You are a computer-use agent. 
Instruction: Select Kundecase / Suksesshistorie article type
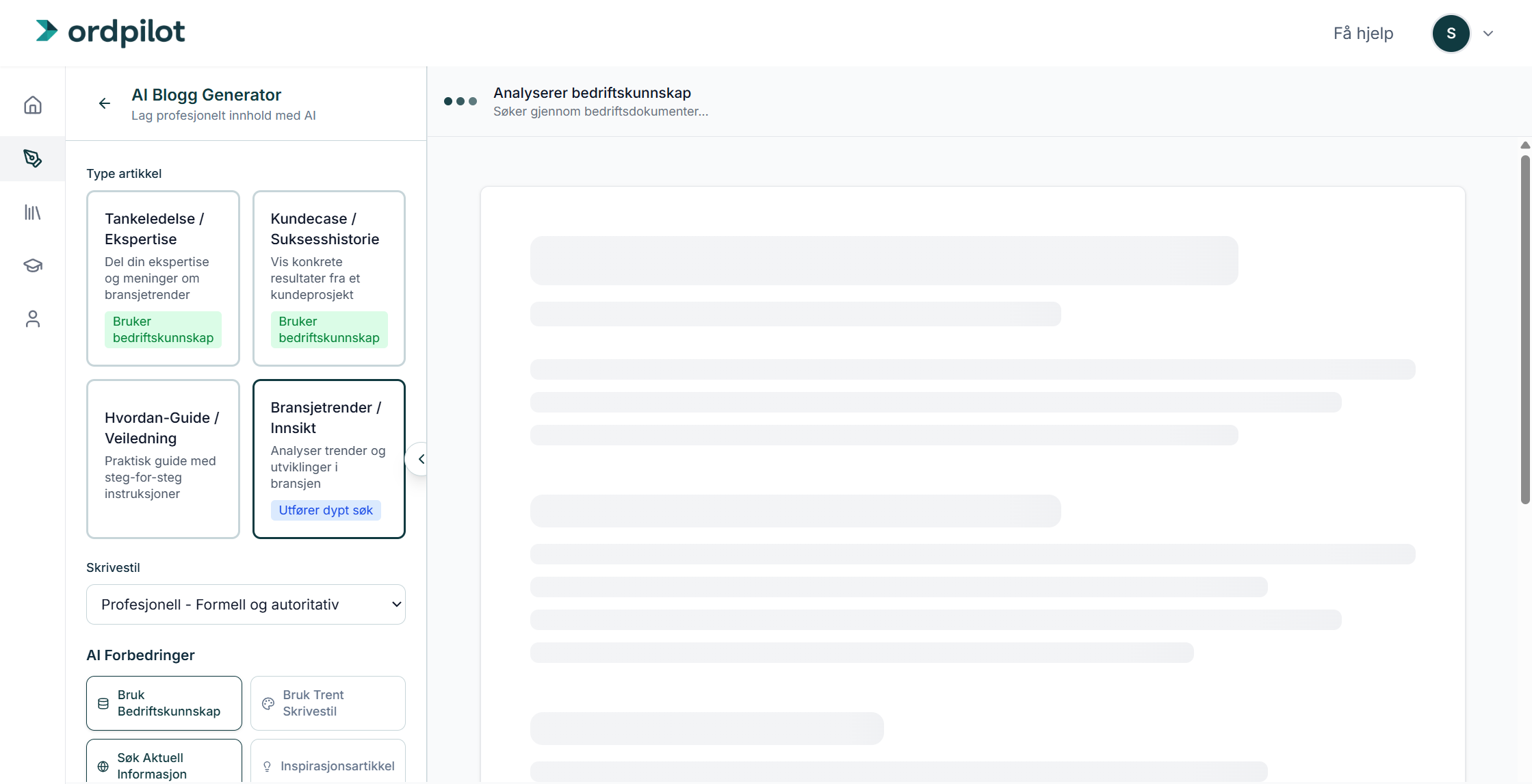[328, 278]
